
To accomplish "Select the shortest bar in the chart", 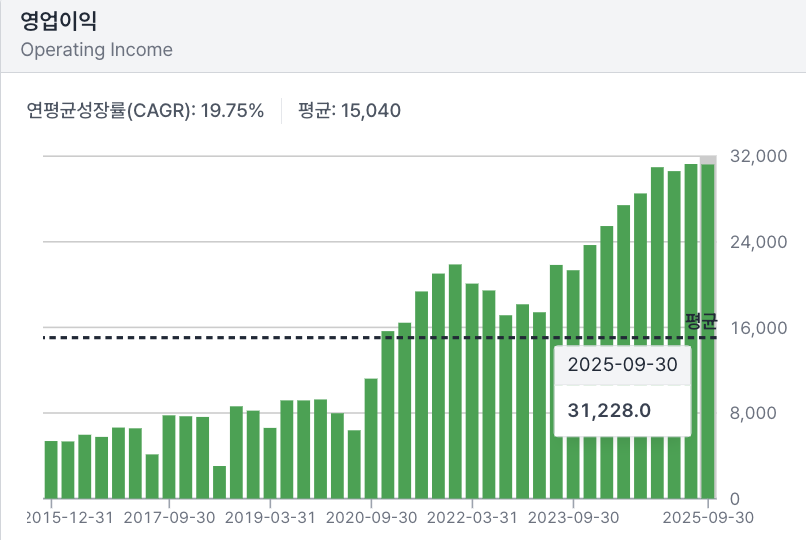I will [219, 482].
